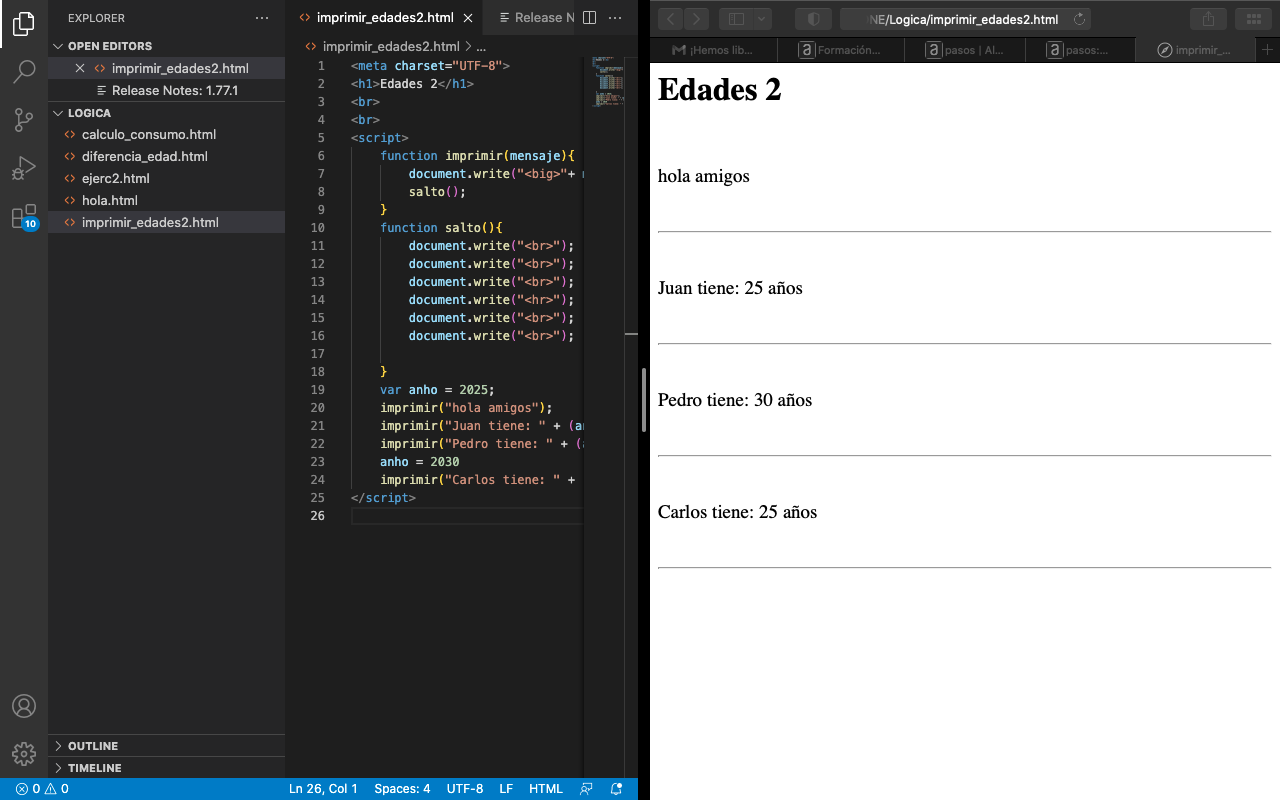Go back in Safari
This screenshot has height=800, width=1280.
(x=670, y=19)
